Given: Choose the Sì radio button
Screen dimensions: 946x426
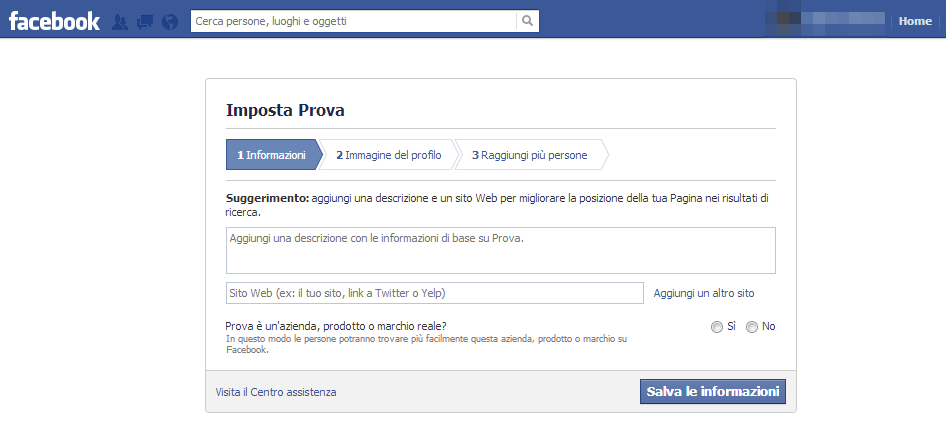Looking at the screenshot, I should 717,327.
